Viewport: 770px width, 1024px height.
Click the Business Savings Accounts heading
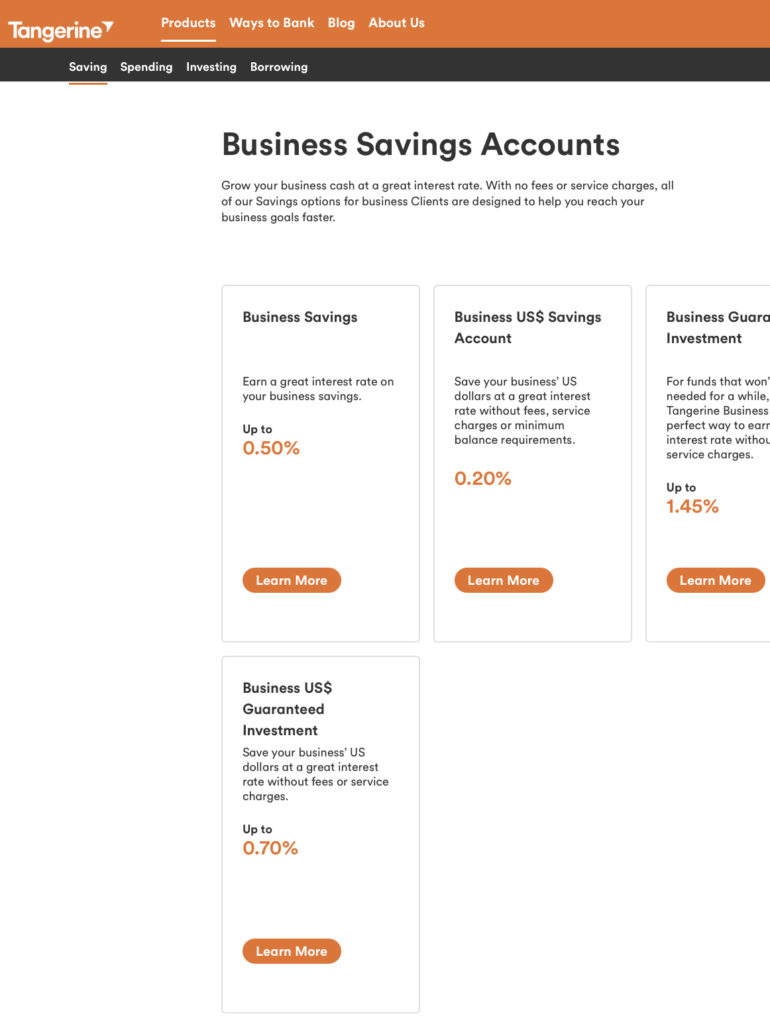pos(421,144)
